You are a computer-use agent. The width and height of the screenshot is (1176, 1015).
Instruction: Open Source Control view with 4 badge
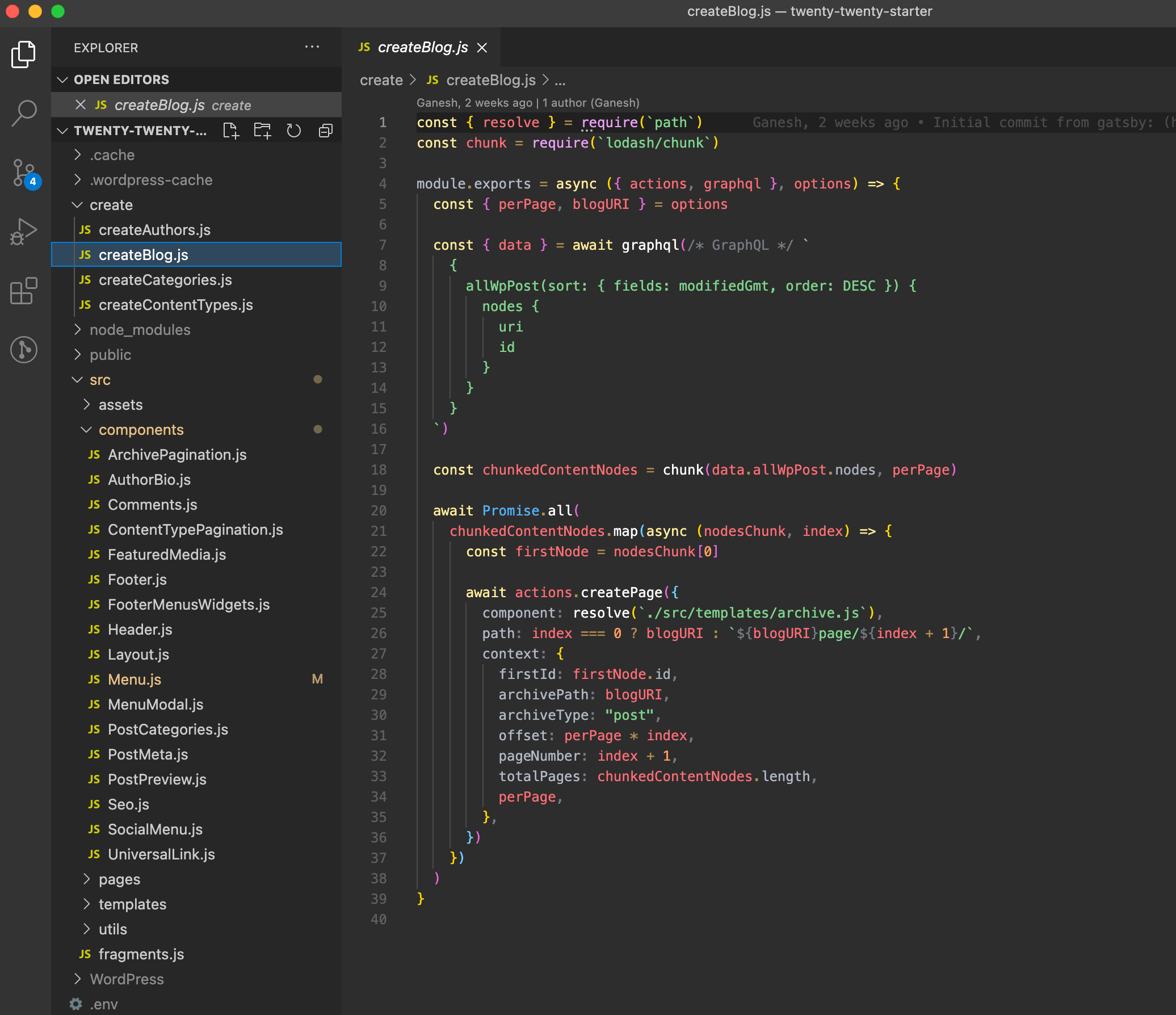coord(26,174)
